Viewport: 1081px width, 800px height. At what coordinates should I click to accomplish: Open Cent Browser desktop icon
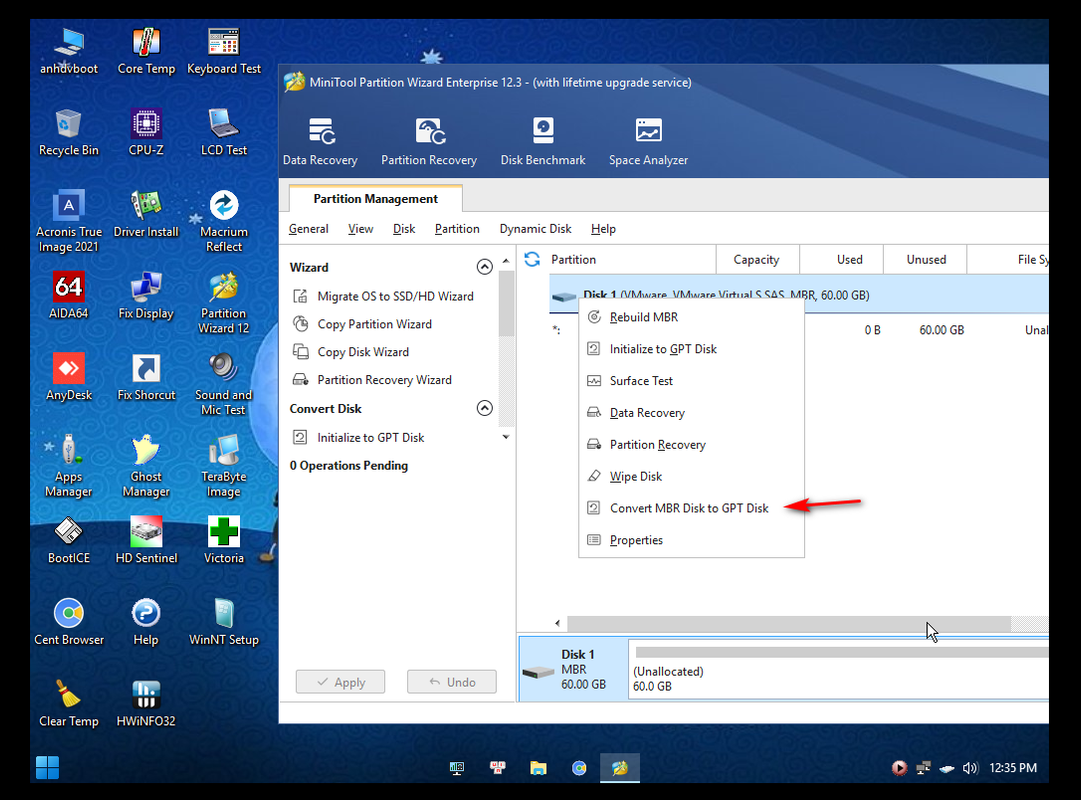68,621
